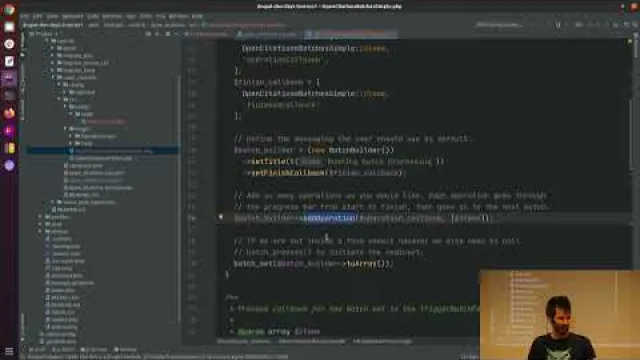Open the Show Applications grid icon
Viewport: 640px width, 360px height.
(9, 351)
